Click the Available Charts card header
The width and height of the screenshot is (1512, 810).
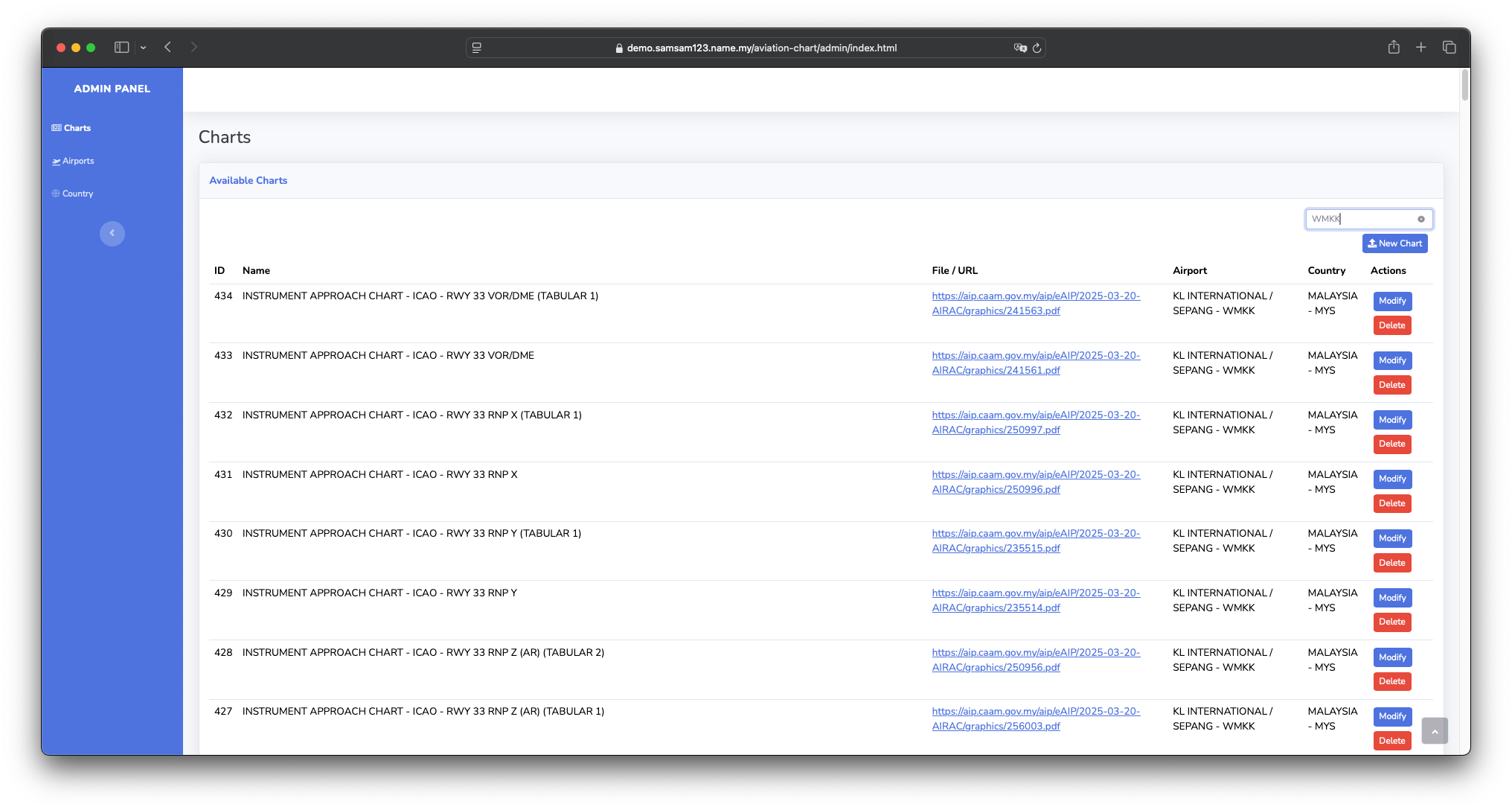pyautogui.click(x=249, y=180)
